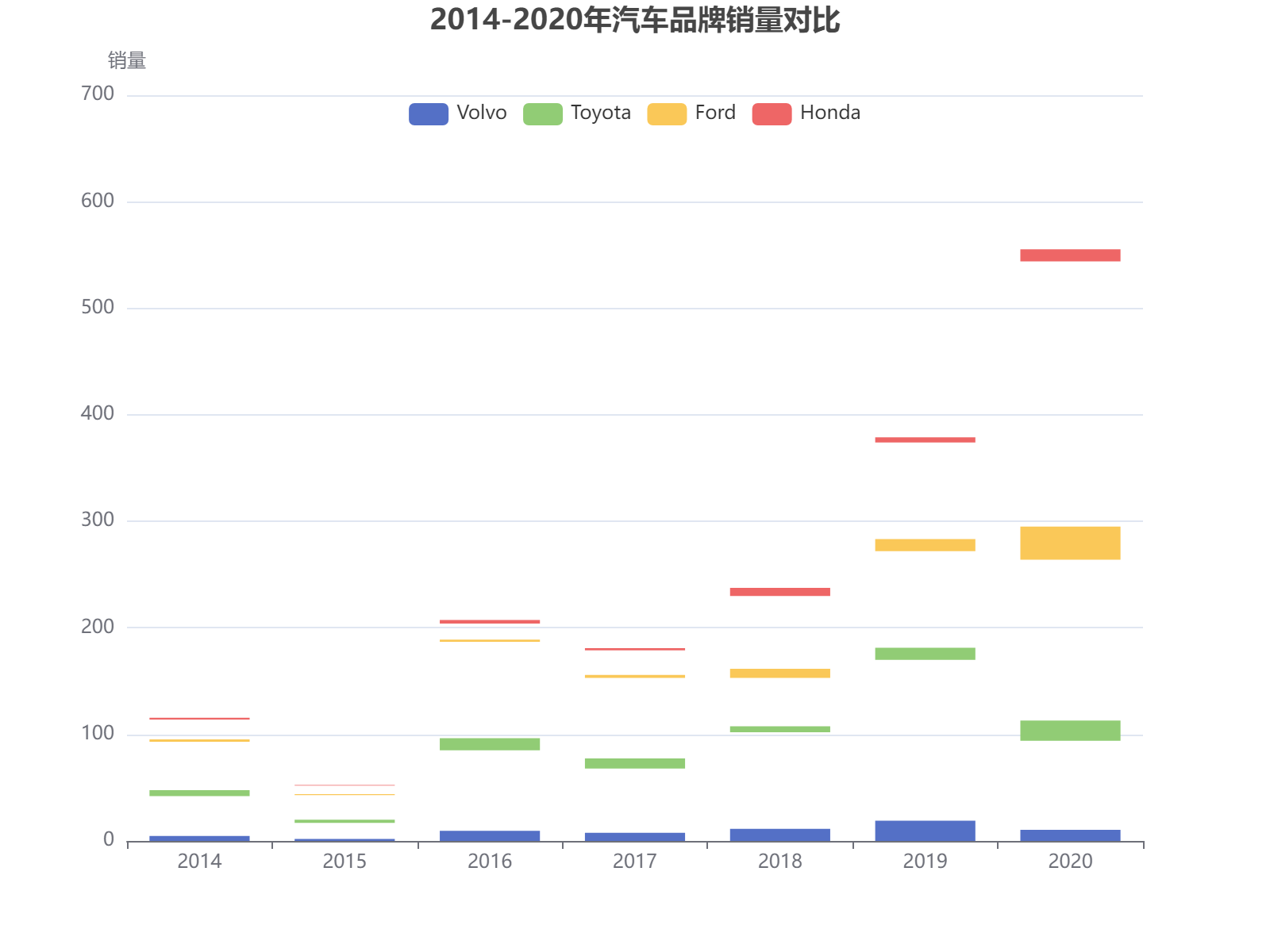Click the Honda legend label

(x=830, y=113)
